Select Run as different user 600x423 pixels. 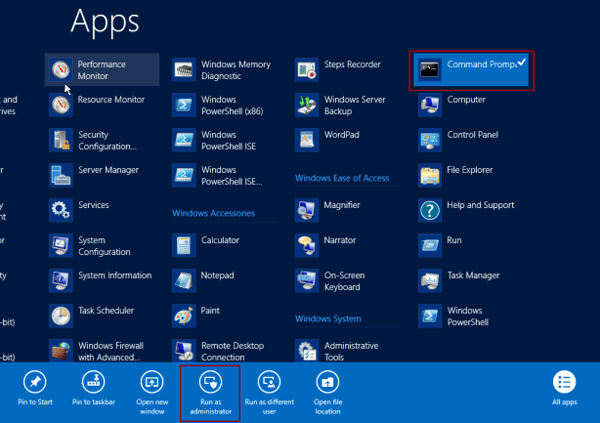(x=269, y=390)
